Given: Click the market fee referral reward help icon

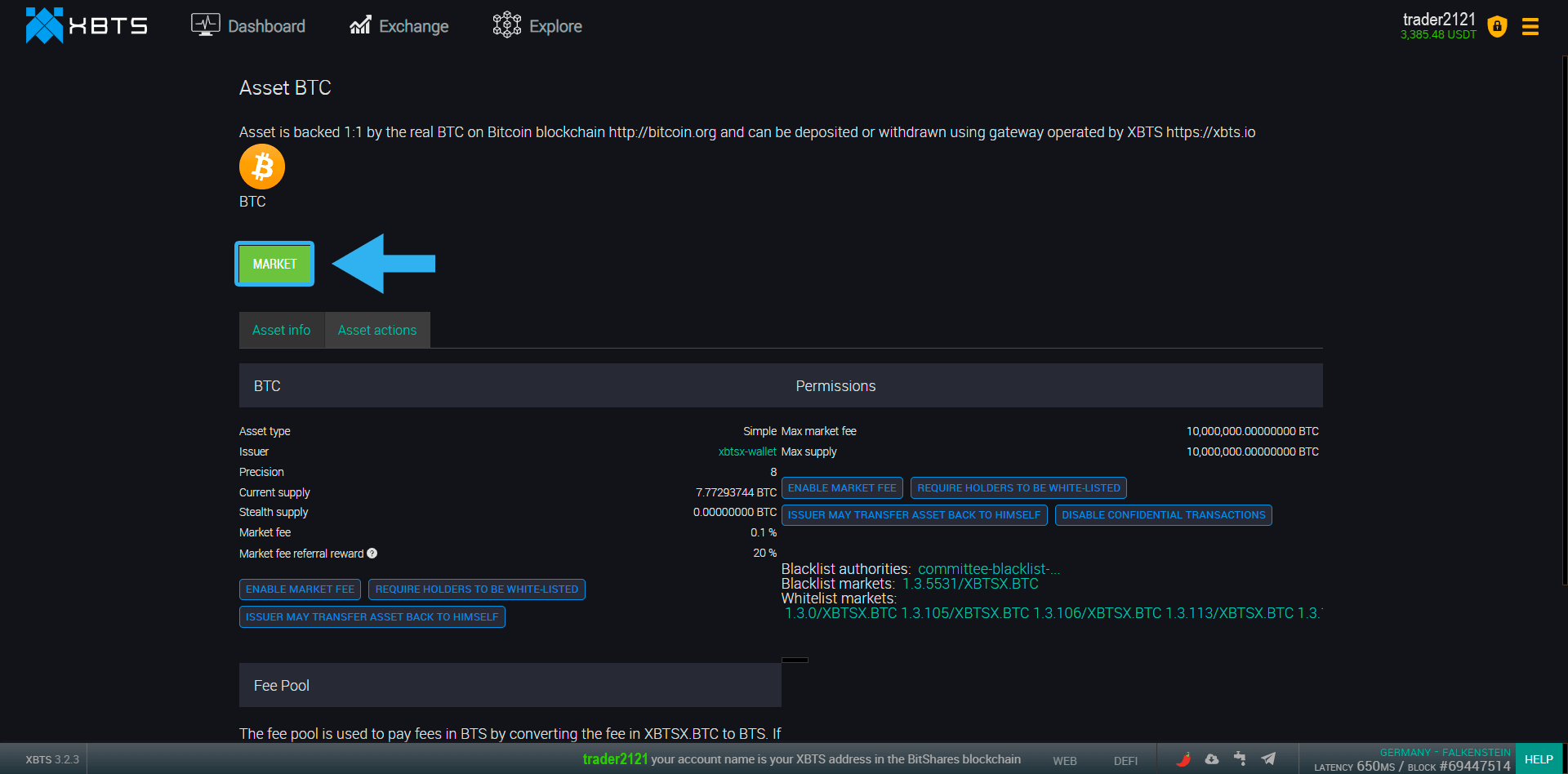Looking at the screenshot, I should coord(372,554).
